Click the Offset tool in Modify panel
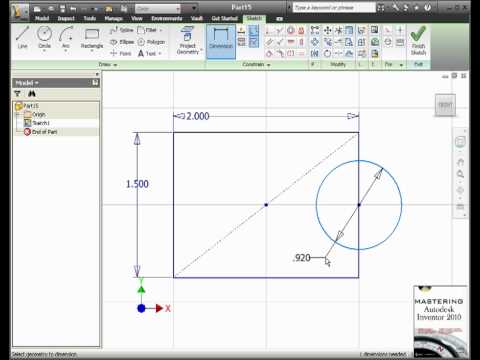Screen dimensions: 480x360 [x=349, y=53]
